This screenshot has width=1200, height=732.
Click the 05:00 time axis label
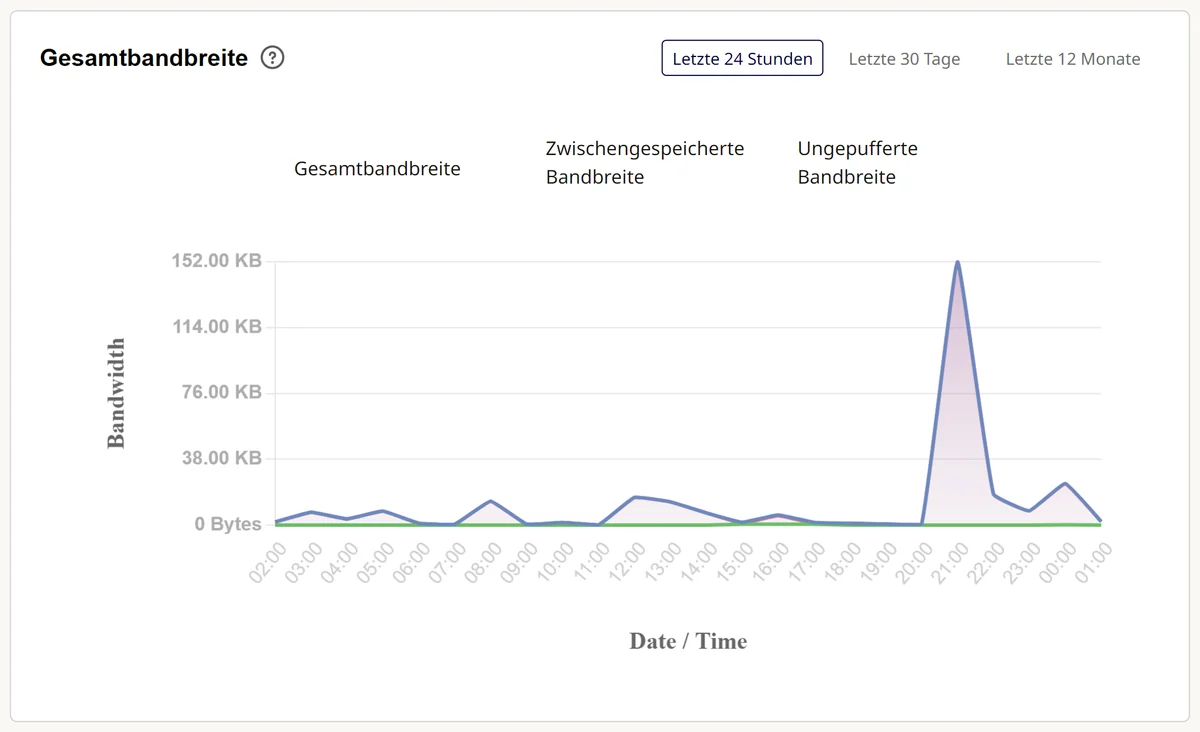pos(375,562)
